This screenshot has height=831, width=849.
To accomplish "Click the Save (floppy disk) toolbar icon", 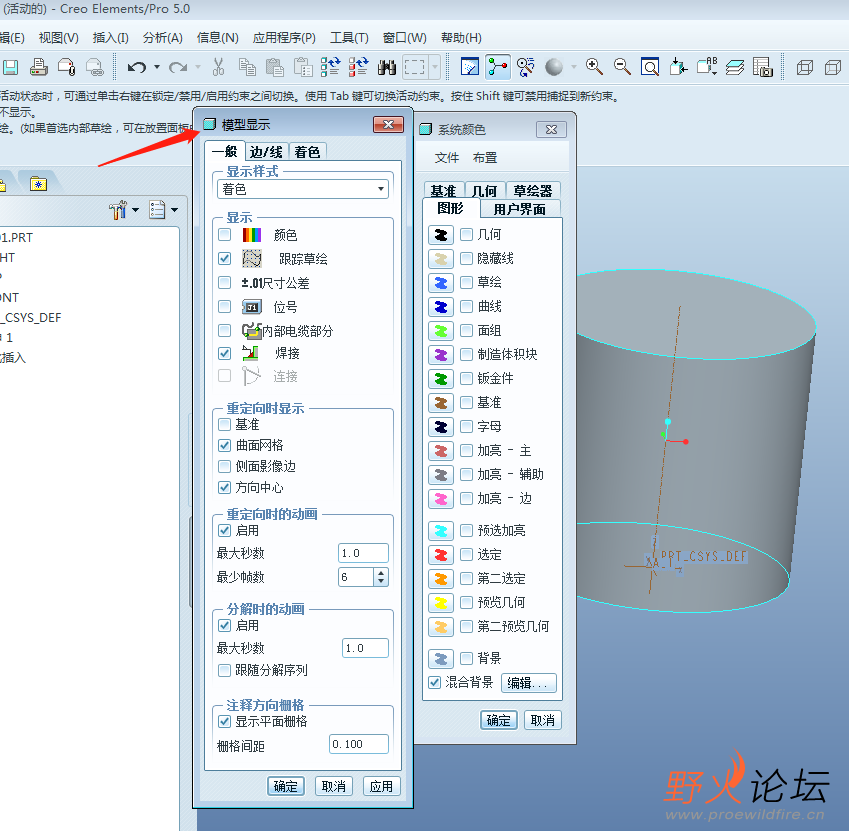I will point(10,67).
